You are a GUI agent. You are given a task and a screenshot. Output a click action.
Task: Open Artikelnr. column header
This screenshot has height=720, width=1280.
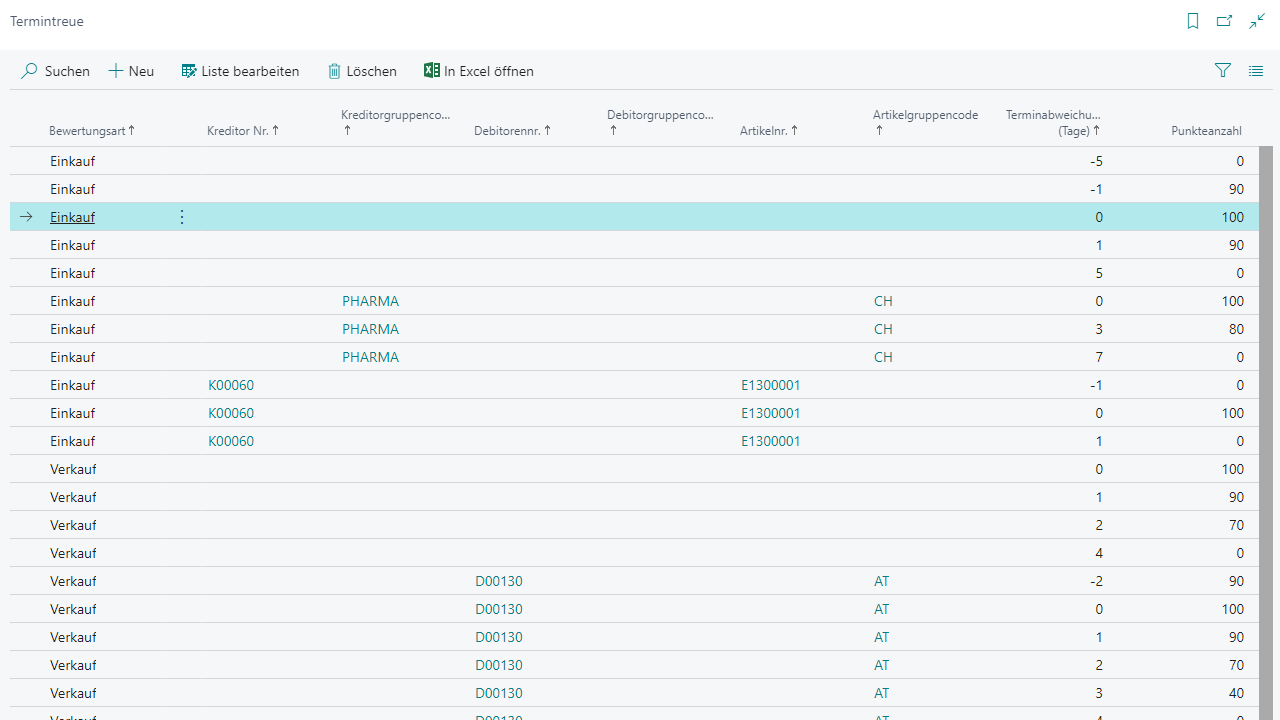769,131
